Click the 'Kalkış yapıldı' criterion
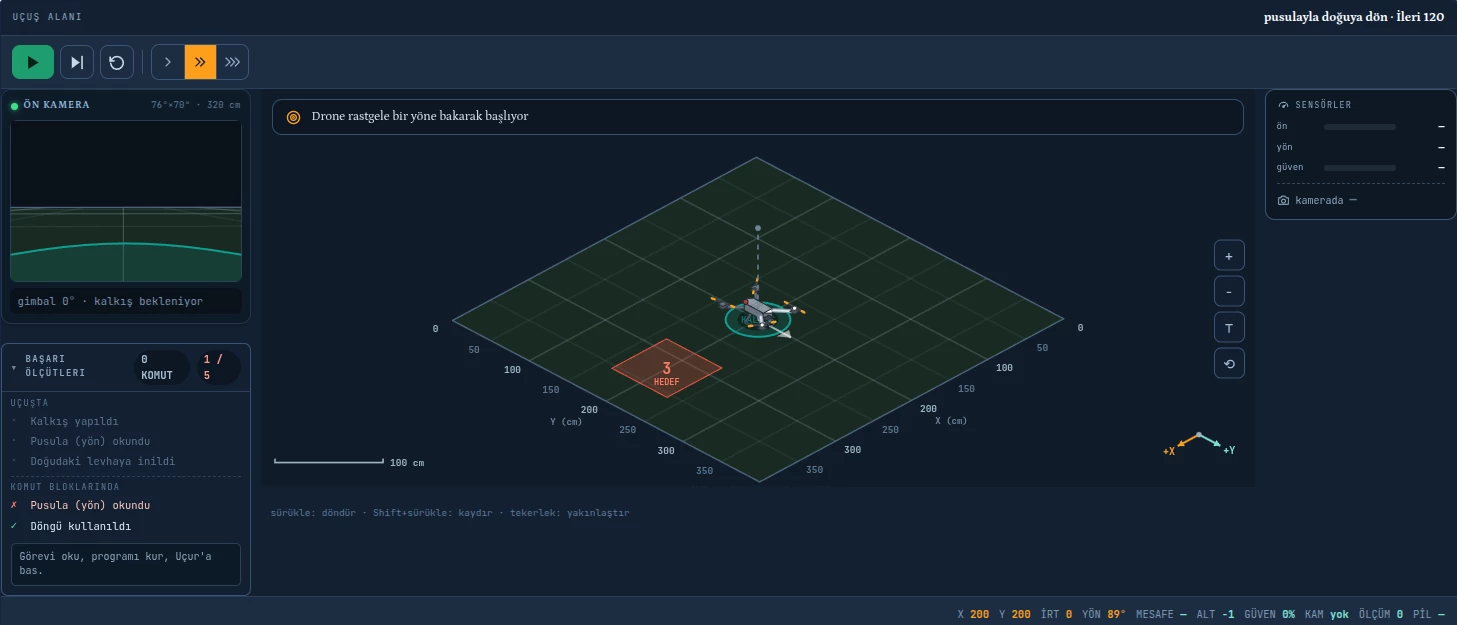1457x625 pixels. coord(74,421)
